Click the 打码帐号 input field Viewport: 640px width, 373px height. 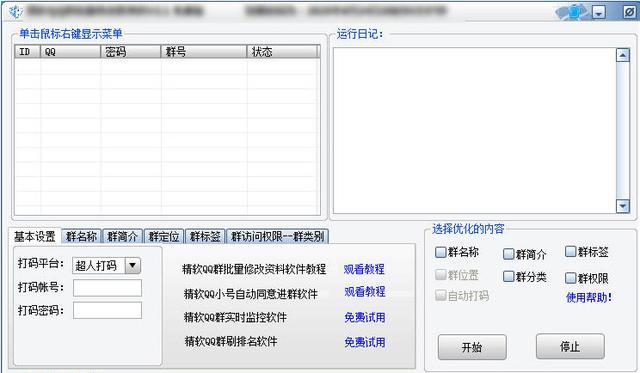tap(107, 288)
